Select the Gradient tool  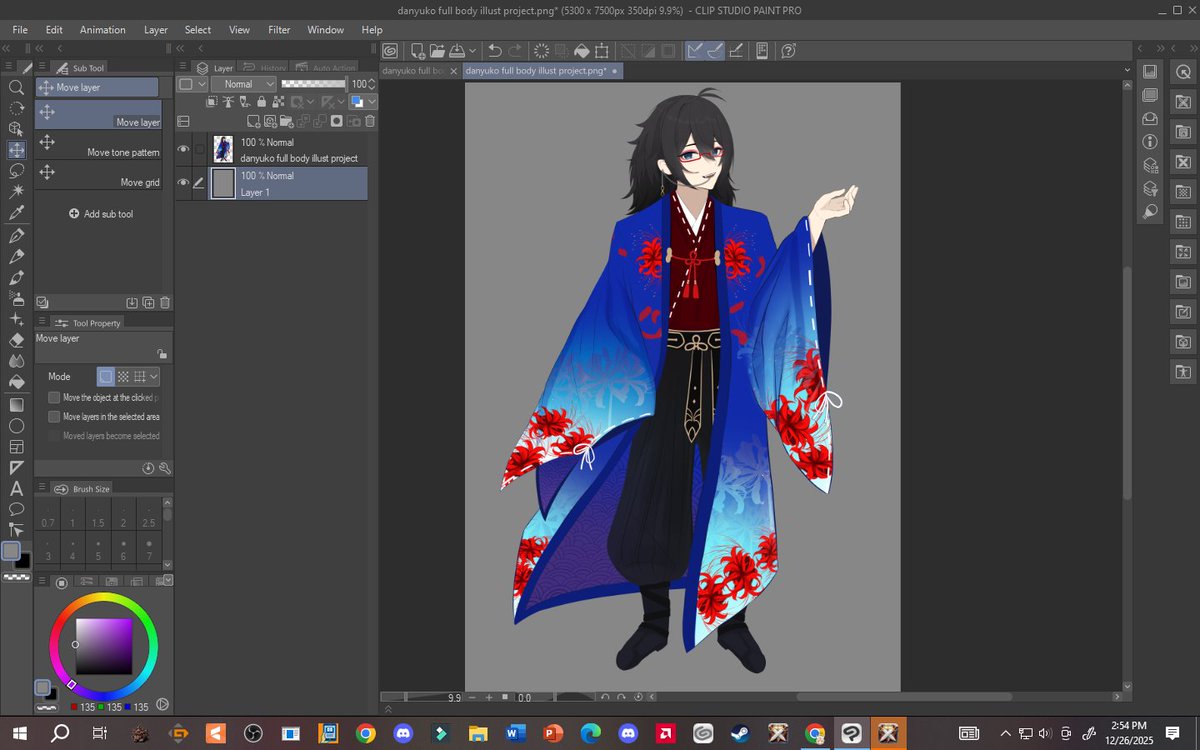[16, 404]
